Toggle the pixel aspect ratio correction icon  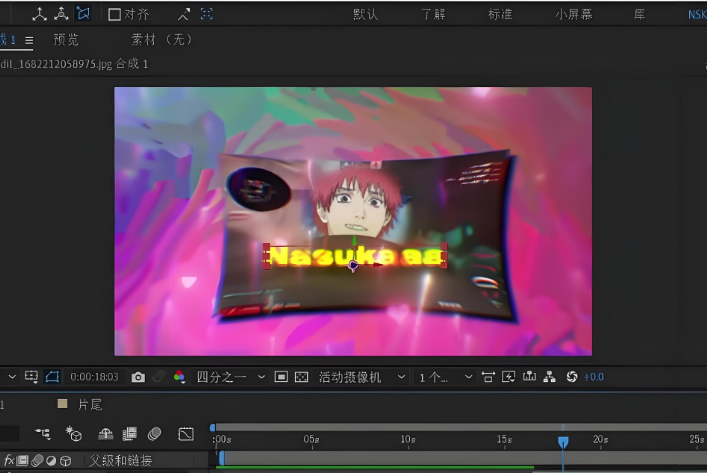(488, 377)
